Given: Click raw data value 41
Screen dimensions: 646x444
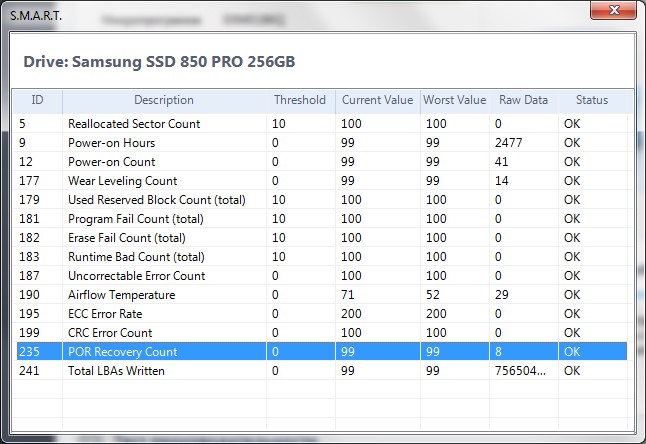Looking at the screenshot, I should (501, 161).
